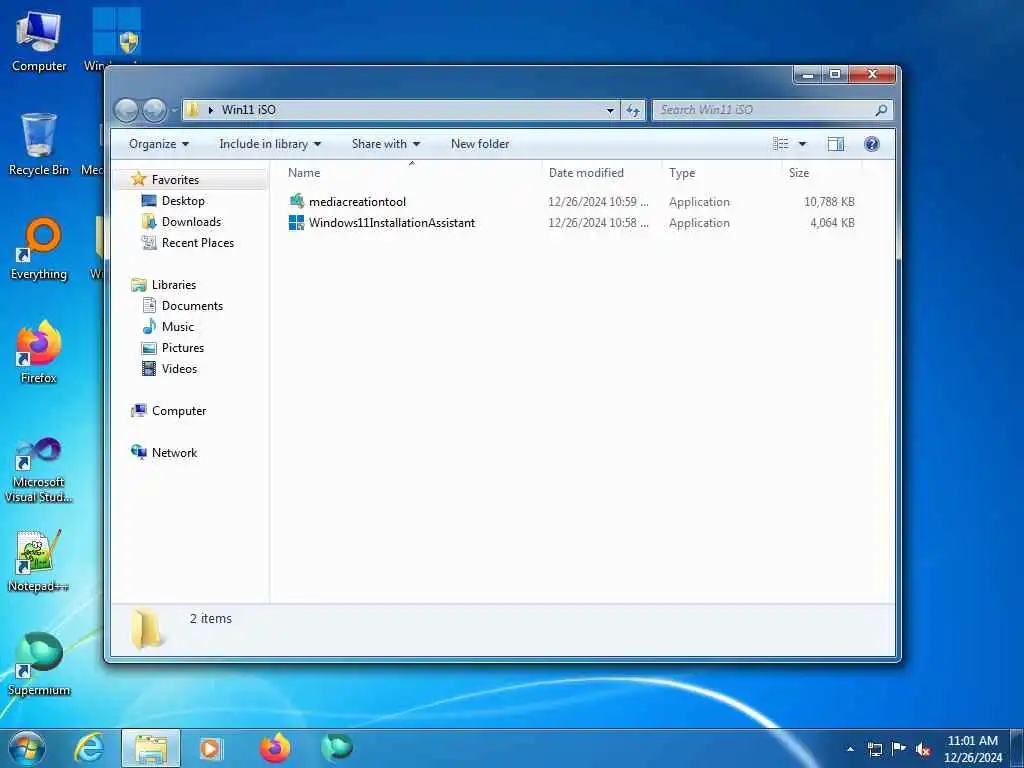This screenshot has height=768, width=1024.
Task: Launch Firefox from the taskbar
Action: (275, 748)
